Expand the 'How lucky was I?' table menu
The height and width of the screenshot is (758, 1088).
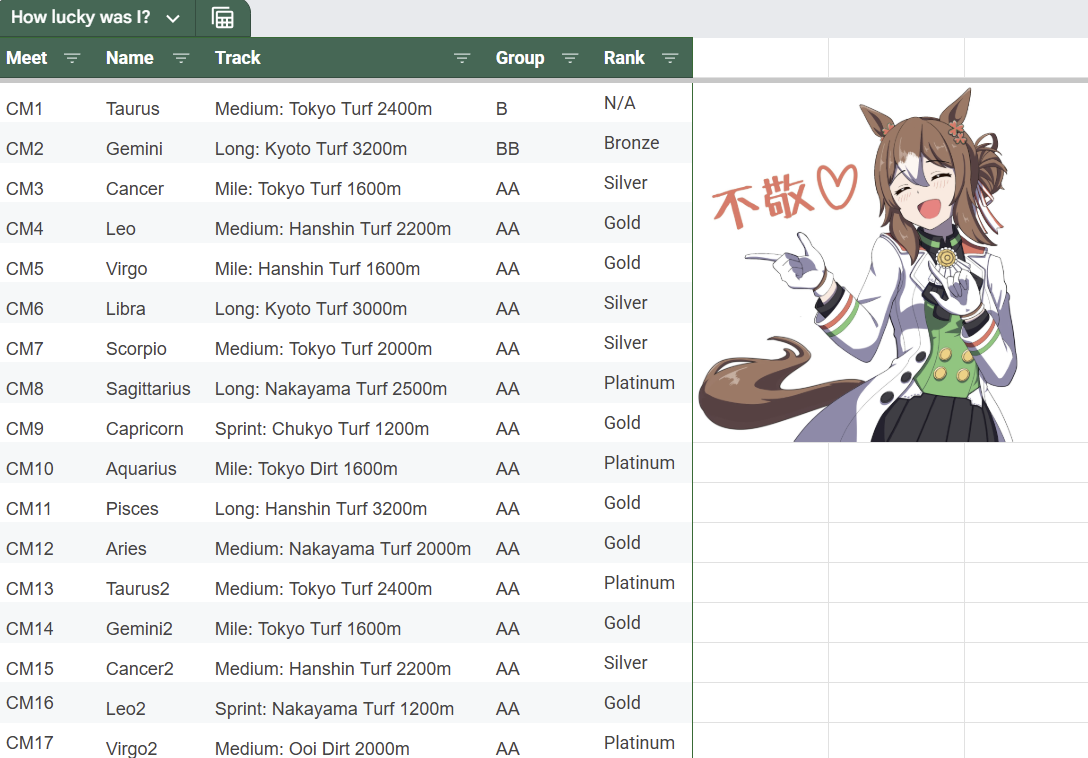tap(173, 19)
